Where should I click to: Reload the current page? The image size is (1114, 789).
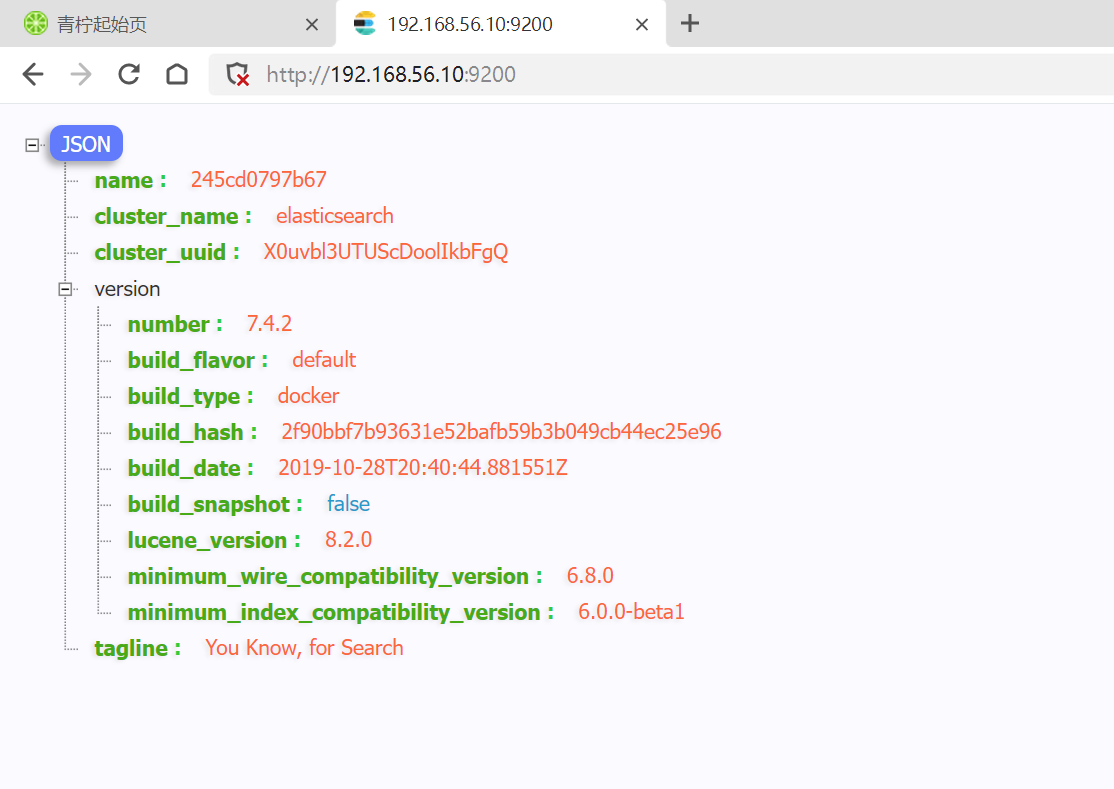(x=129, y=74)
